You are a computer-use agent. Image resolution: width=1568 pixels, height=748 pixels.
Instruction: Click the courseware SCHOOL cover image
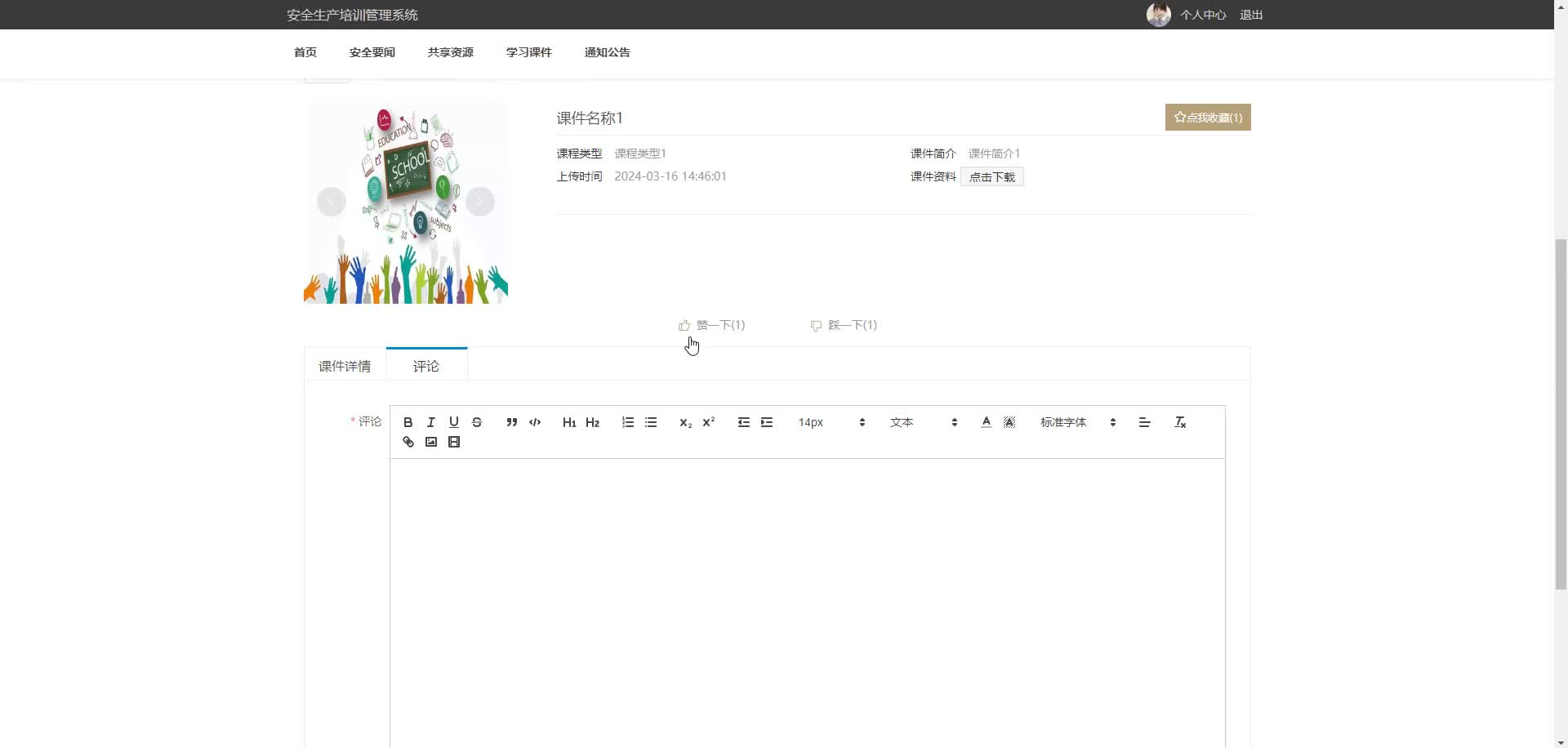click(406, 201)
